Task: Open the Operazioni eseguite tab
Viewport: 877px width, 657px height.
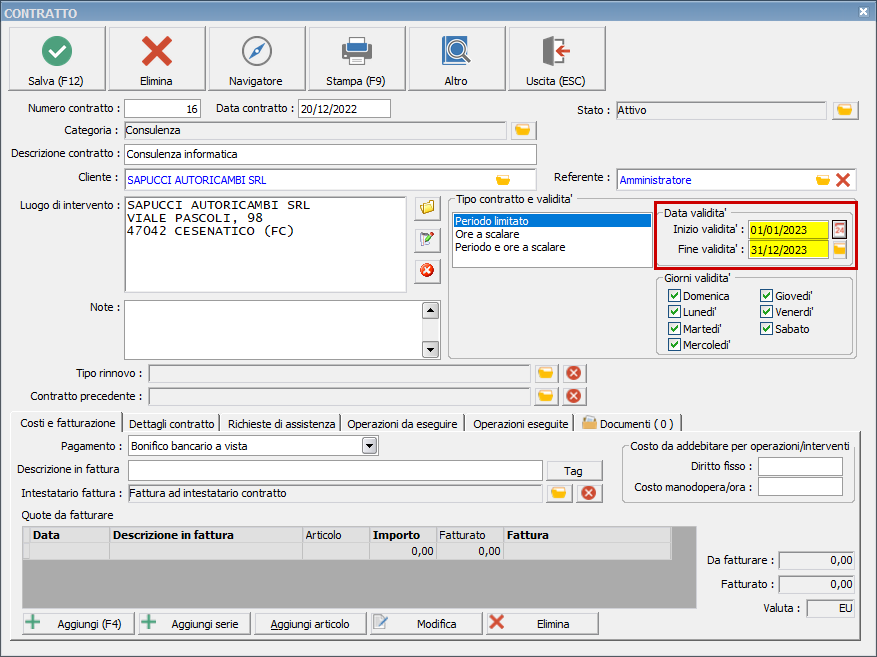Action: [x=521, y=424]
